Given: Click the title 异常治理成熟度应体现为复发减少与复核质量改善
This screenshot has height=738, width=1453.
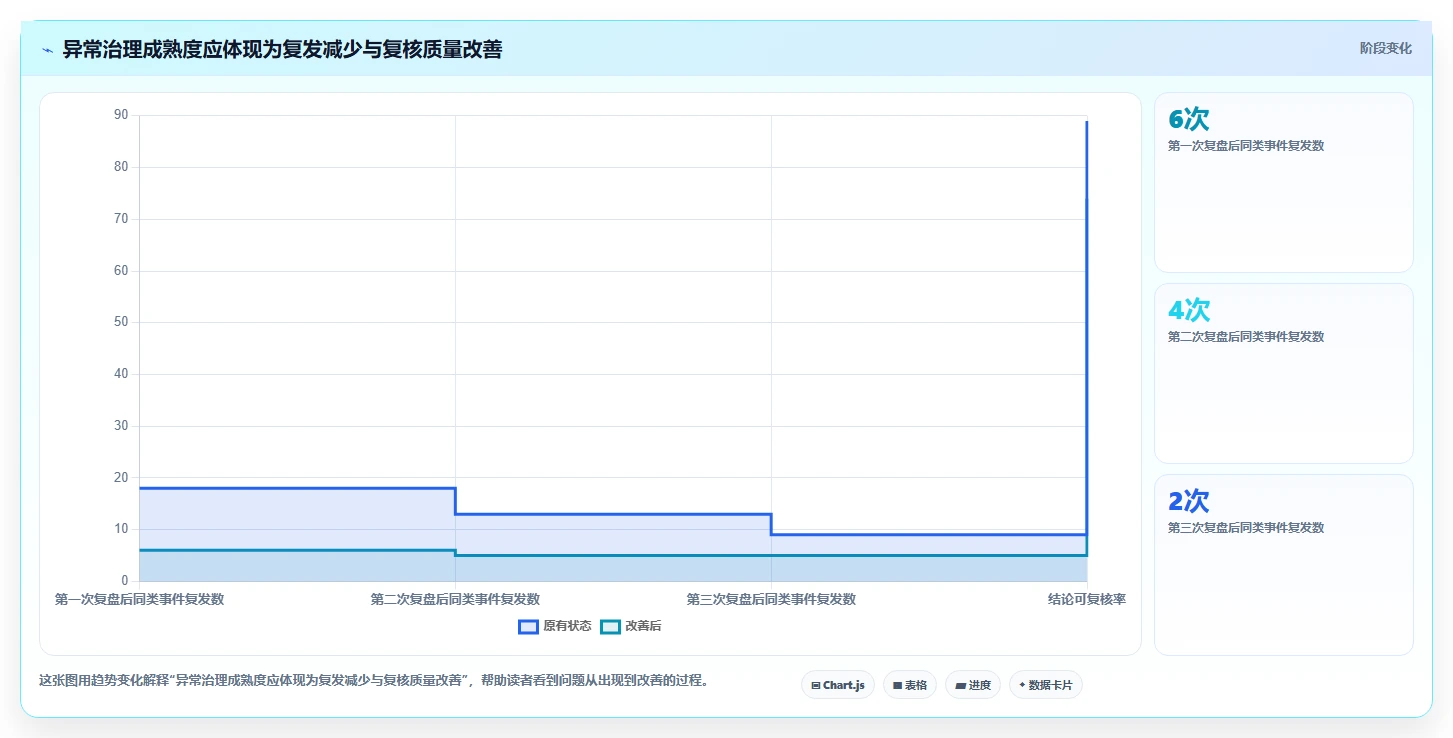Looking at the screenshot, I should 282,49.
